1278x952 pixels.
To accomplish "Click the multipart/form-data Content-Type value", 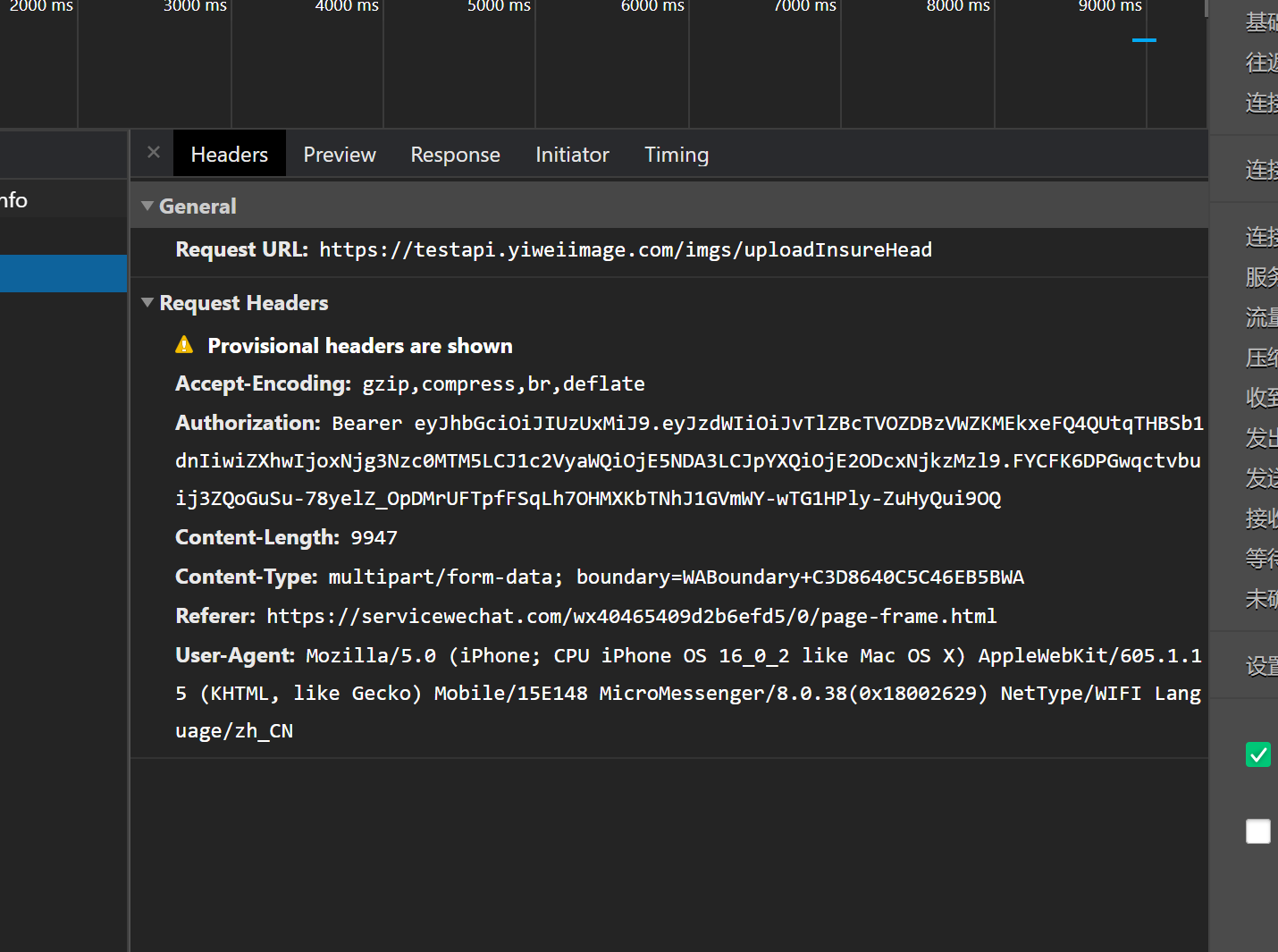I will coord(676,577).
